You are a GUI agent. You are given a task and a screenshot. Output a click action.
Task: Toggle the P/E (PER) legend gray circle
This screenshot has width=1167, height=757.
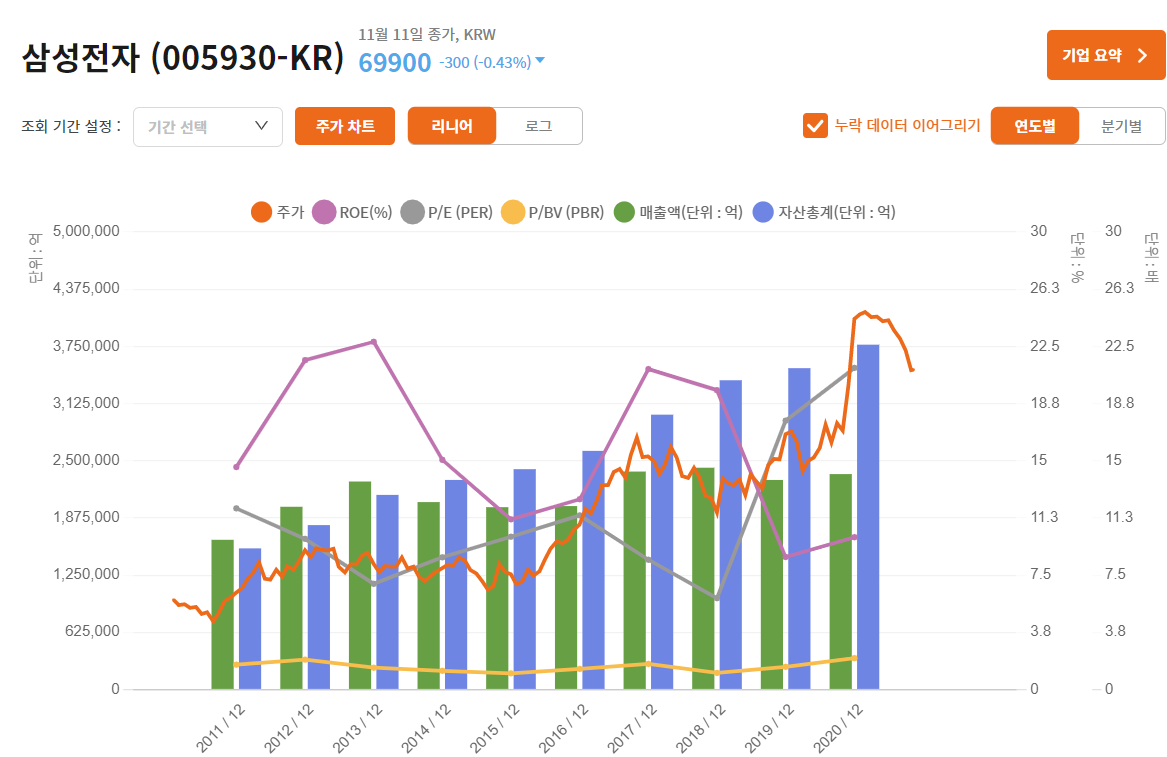(412, 212)
